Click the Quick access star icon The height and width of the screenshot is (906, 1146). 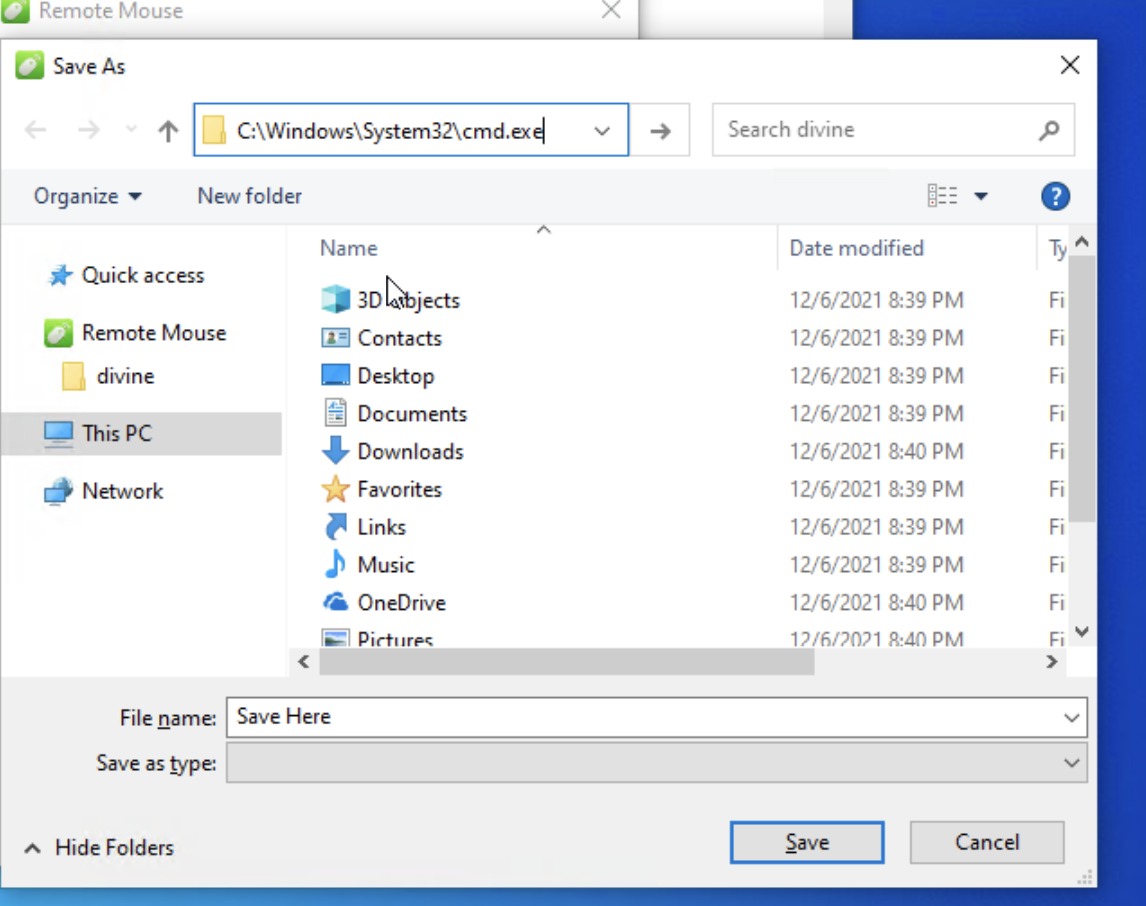pos(60,275)
